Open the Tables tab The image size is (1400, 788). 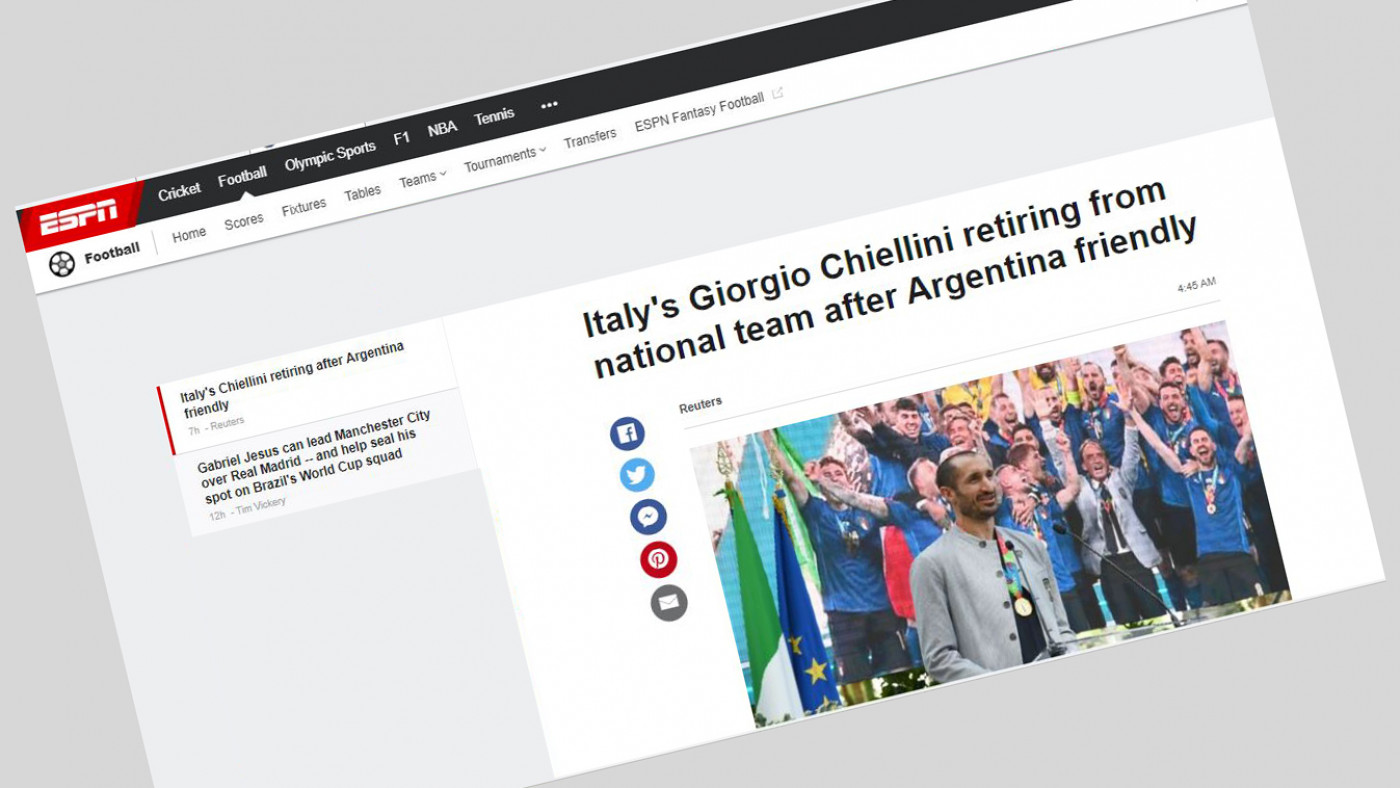[x=363, y=193]
